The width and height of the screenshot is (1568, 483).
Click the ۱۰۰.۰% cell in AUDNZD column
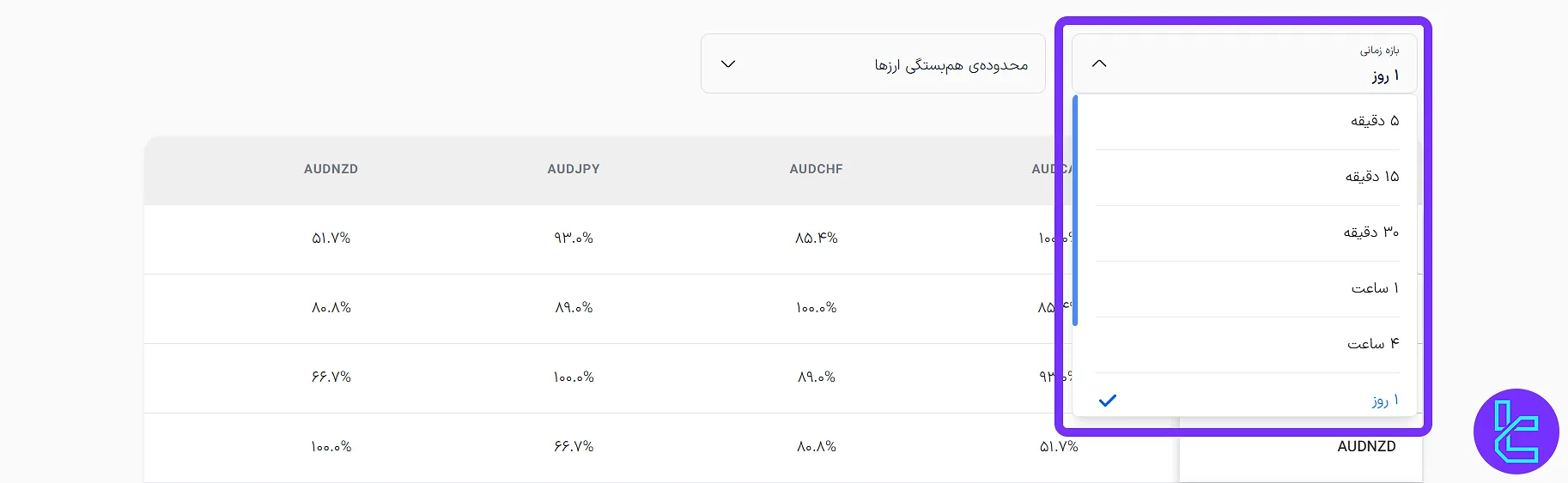[331, 447]
